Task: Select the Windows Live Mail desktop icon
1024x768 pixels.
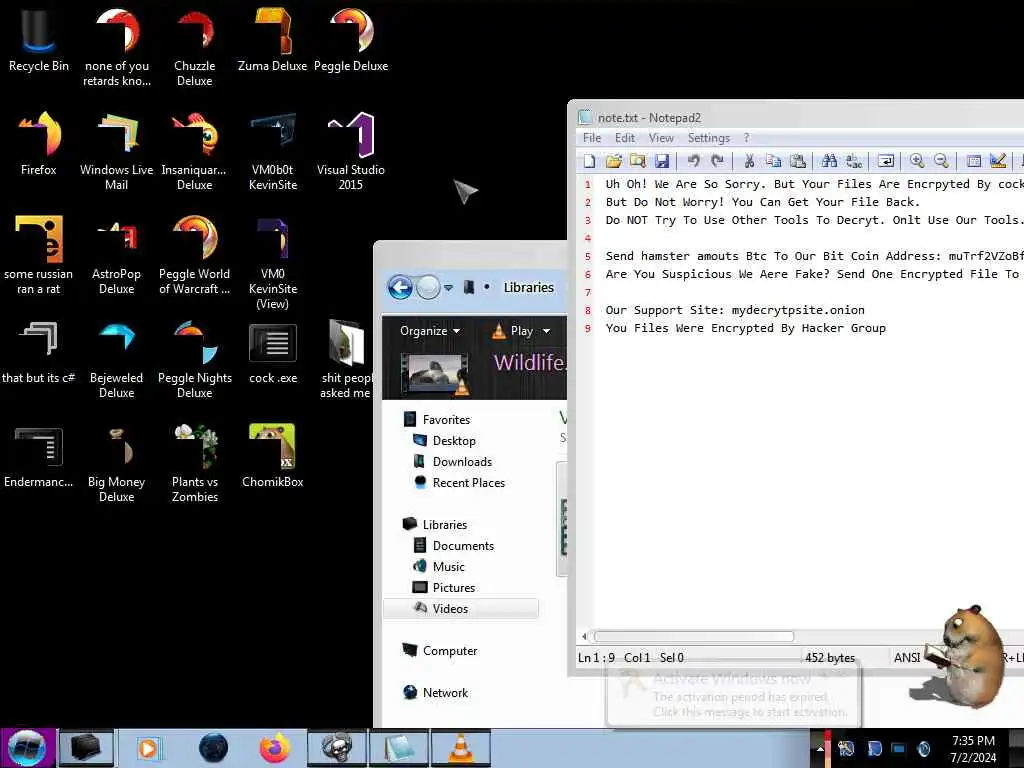Action: pos(116,151)
